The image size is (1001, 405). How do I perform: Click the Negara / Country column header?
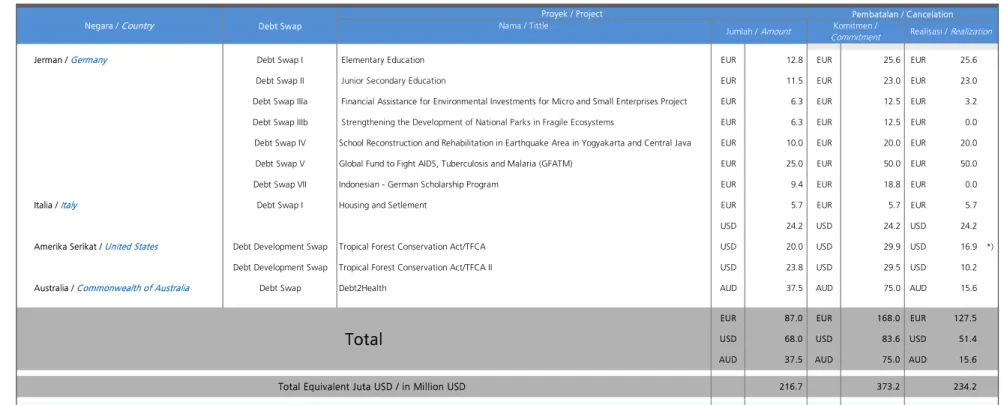tap(119, 26)
